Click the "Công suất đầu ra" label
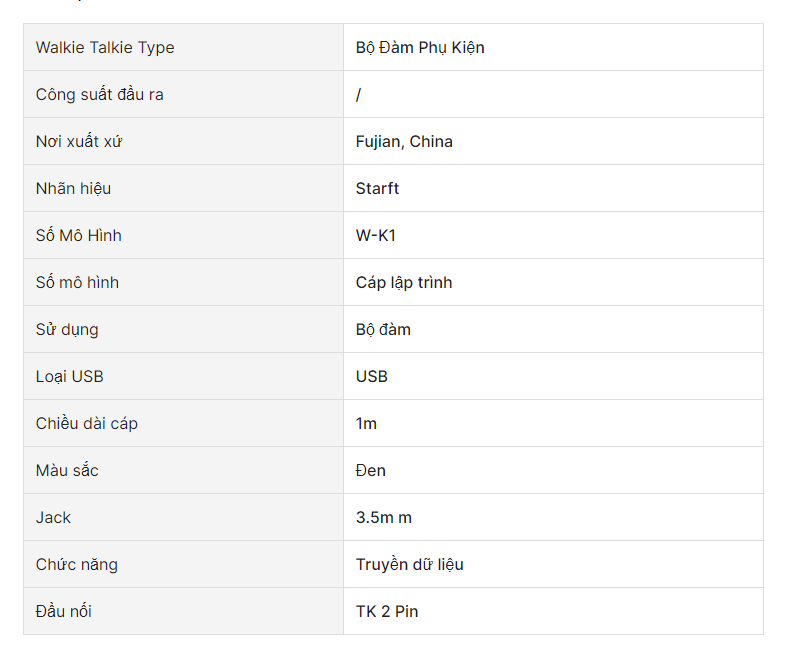This screenshot has width=786, height=648. click(x=100, y=95)
